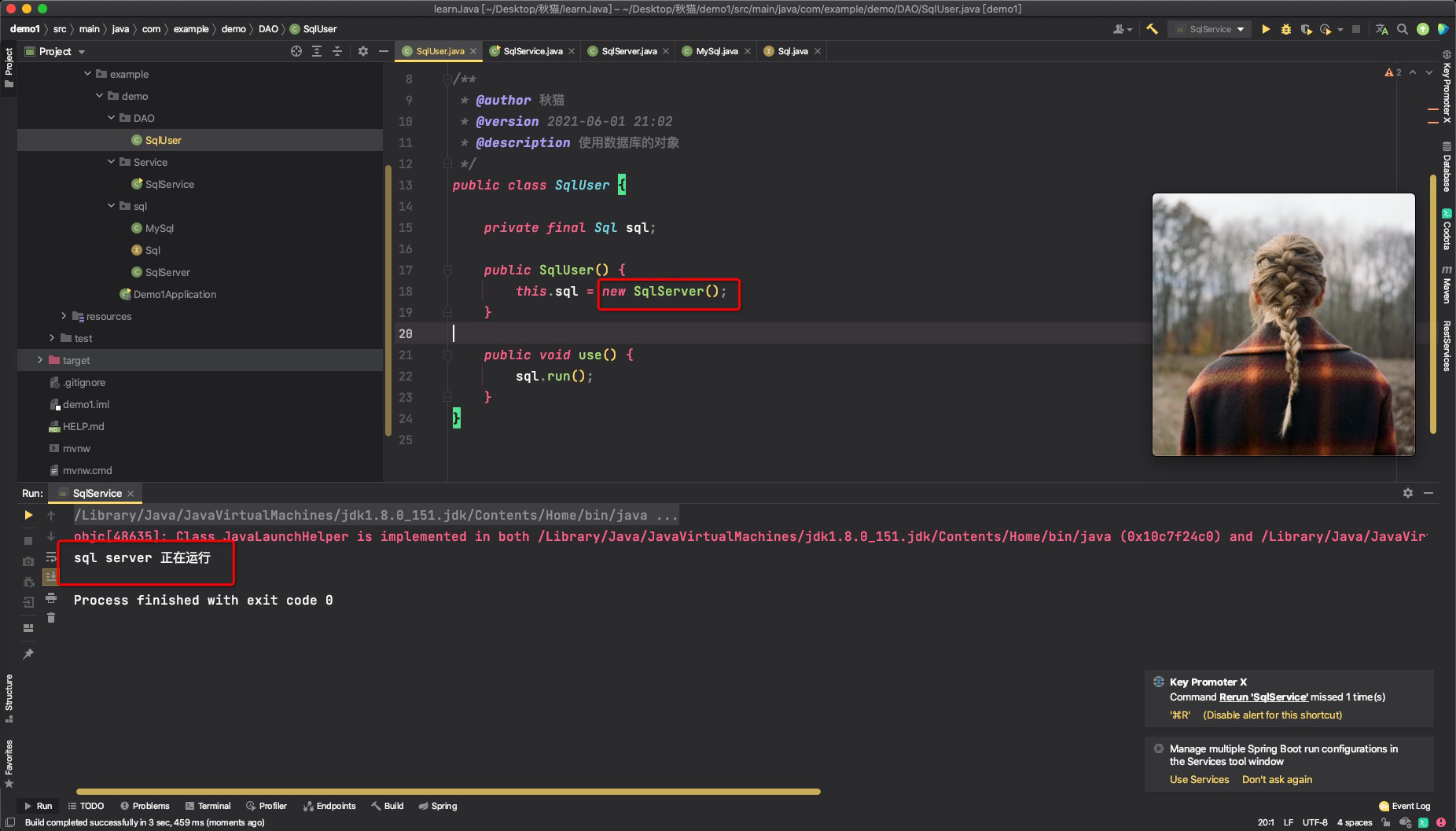Click the Select Opened File target icon
Image resolution: width=1456 pixels, height=831 pixels.
coord(296,51)
